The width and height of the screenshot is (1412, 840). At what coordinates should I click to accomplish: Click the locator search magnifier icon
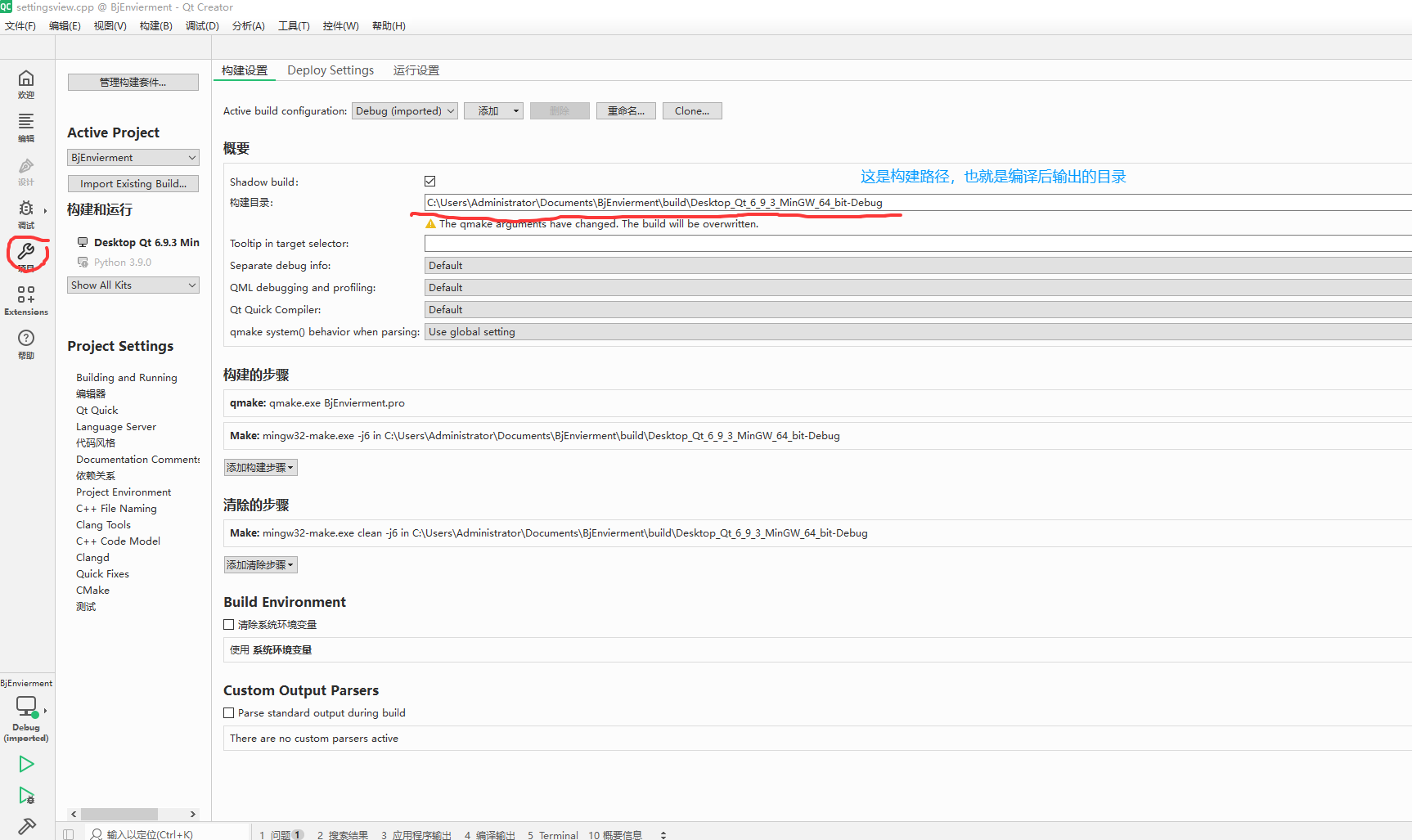click(x=97, y=834)
